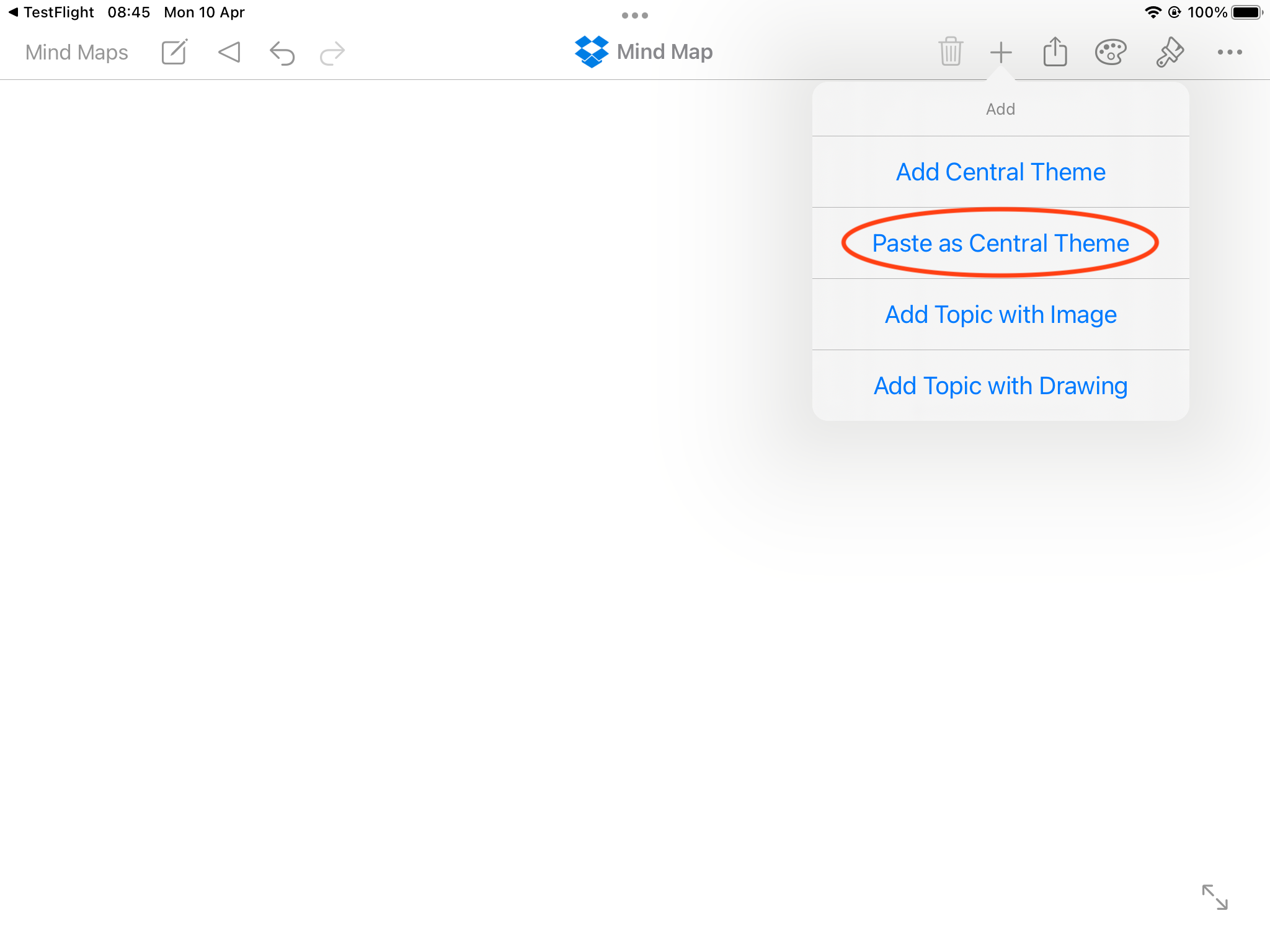Open the color palette icon
The image size is (1270, 952).
pos(1111,52)
